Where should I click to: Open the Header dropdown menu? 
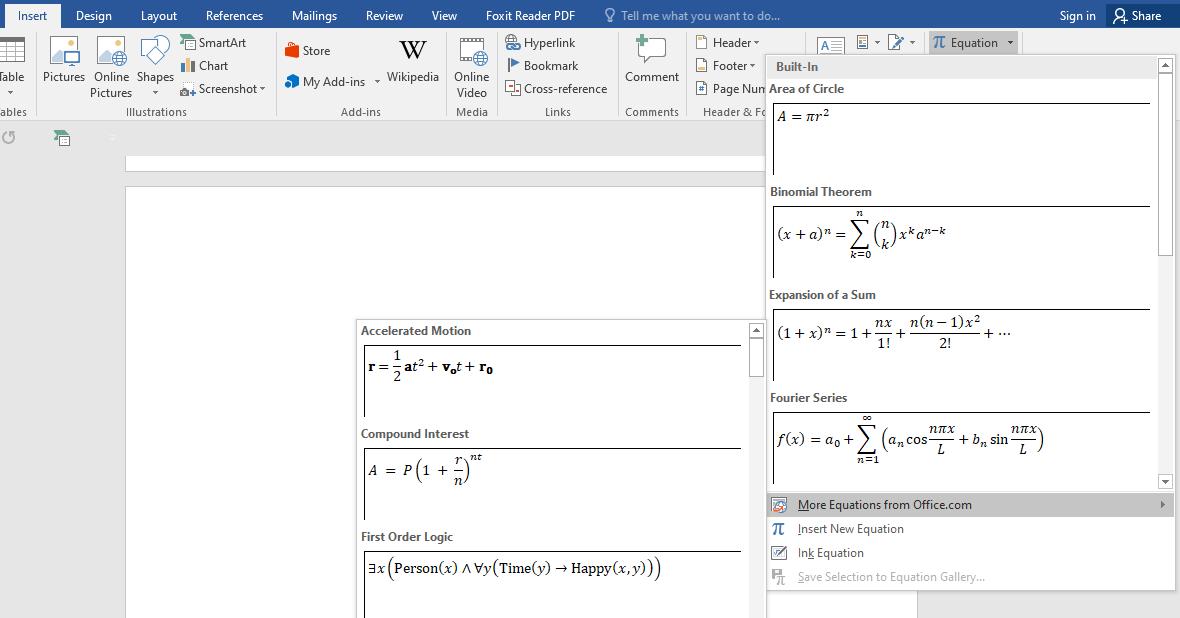pyautogui.click(x=728, y=43)
